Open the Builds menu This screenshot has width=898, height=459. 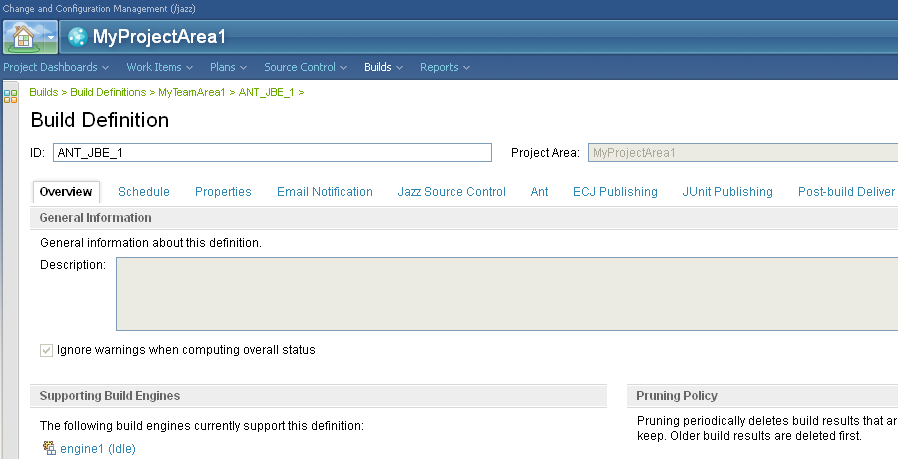coord(383,67)
